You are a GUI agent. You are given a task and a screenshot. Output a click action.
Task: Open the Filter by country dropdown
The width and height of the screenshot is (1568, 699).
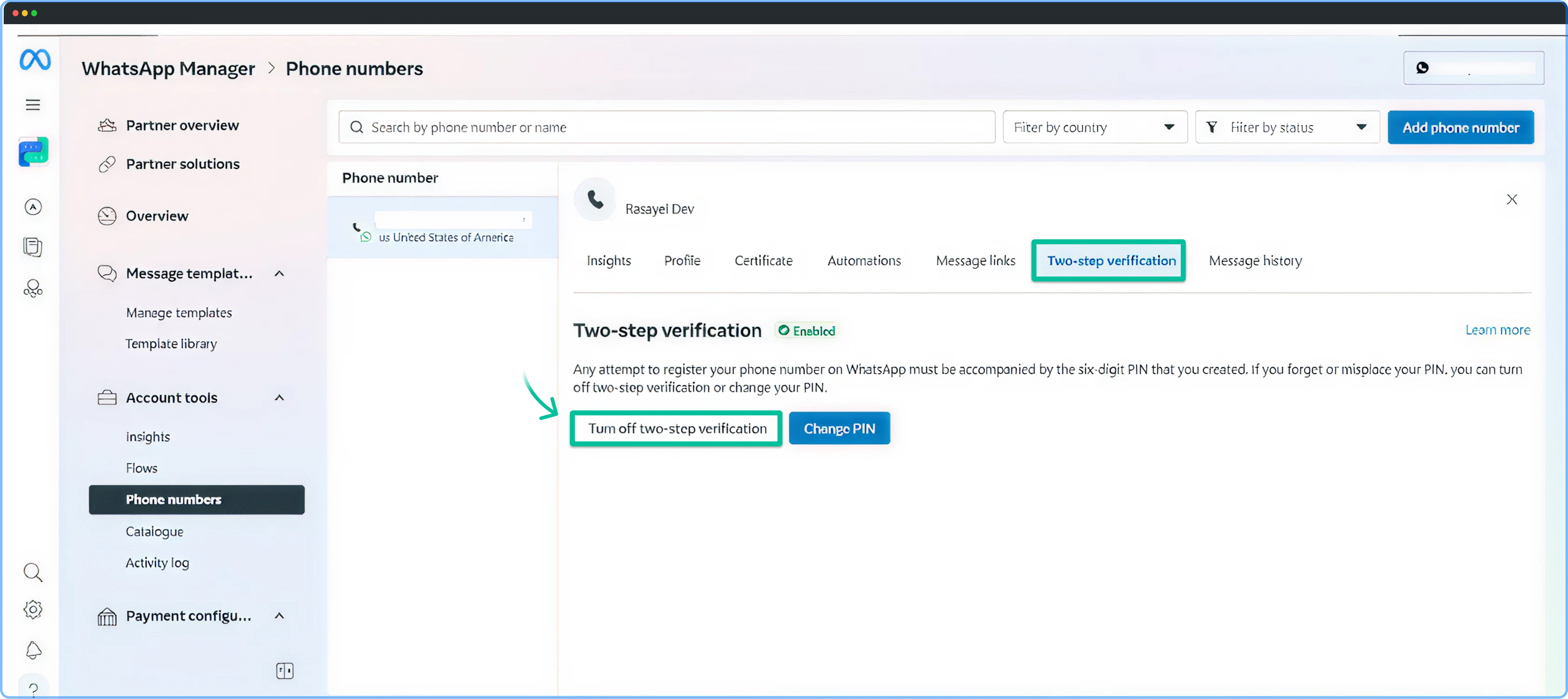point(1094,127)
